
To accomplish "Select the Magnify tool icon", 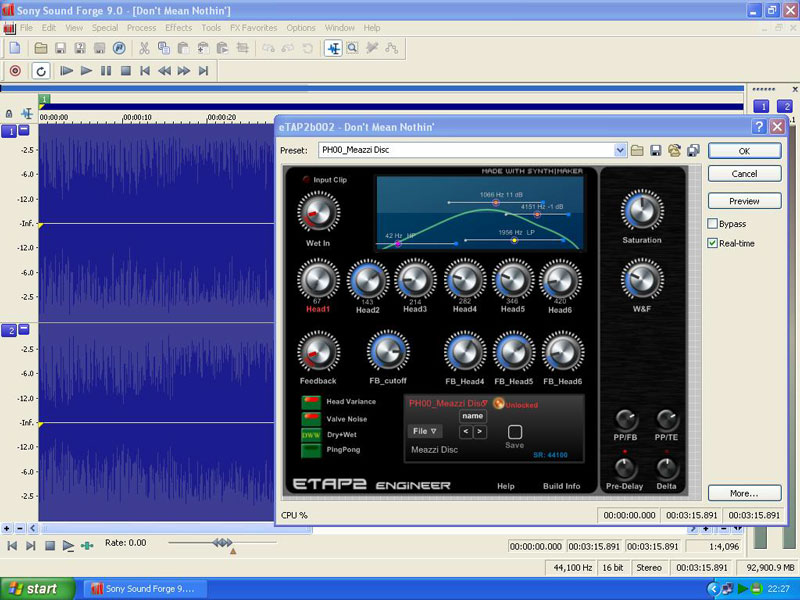I will pos(353,48).
